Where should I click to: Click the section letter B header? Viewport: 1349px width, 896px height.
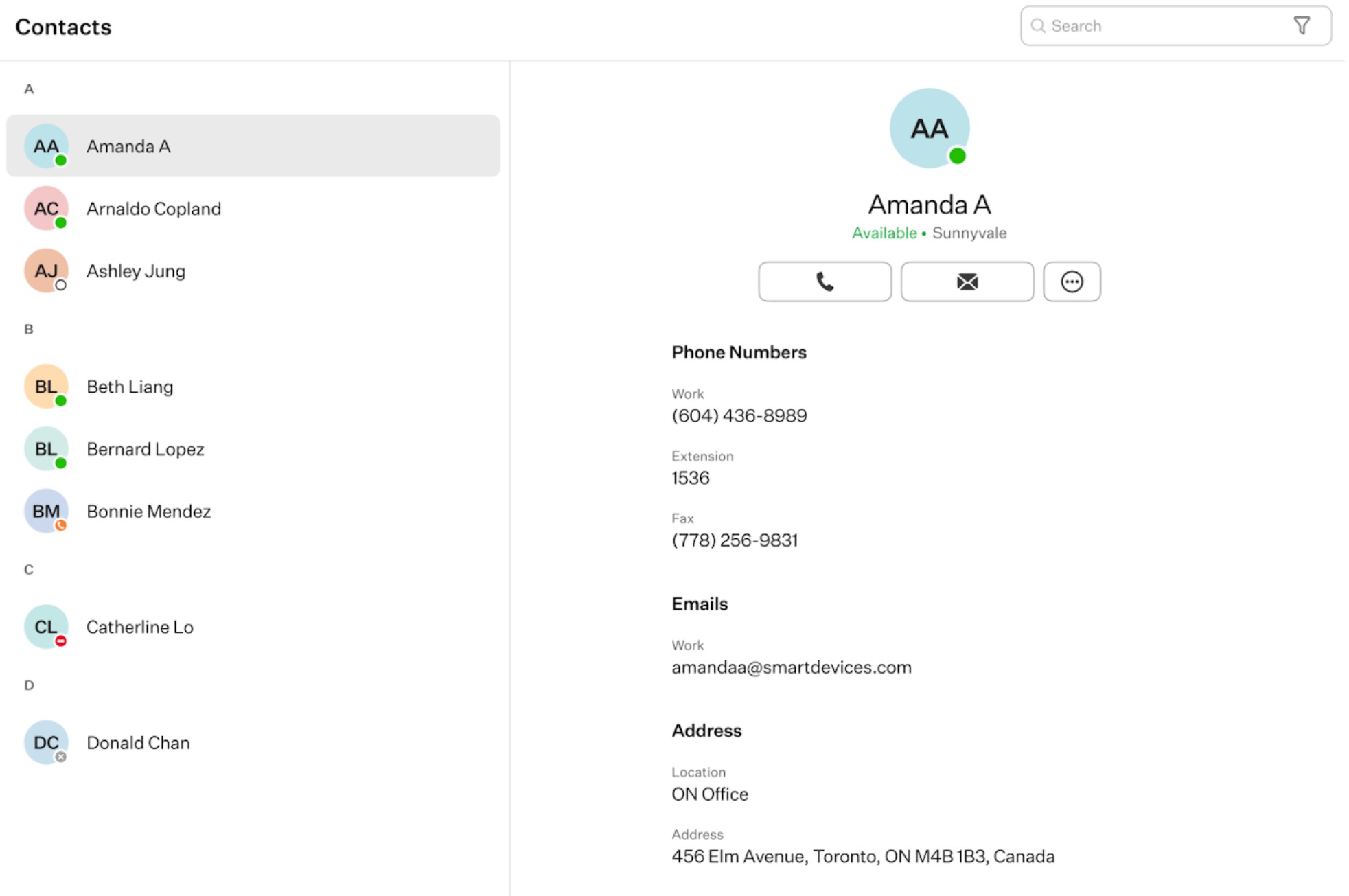29,329
